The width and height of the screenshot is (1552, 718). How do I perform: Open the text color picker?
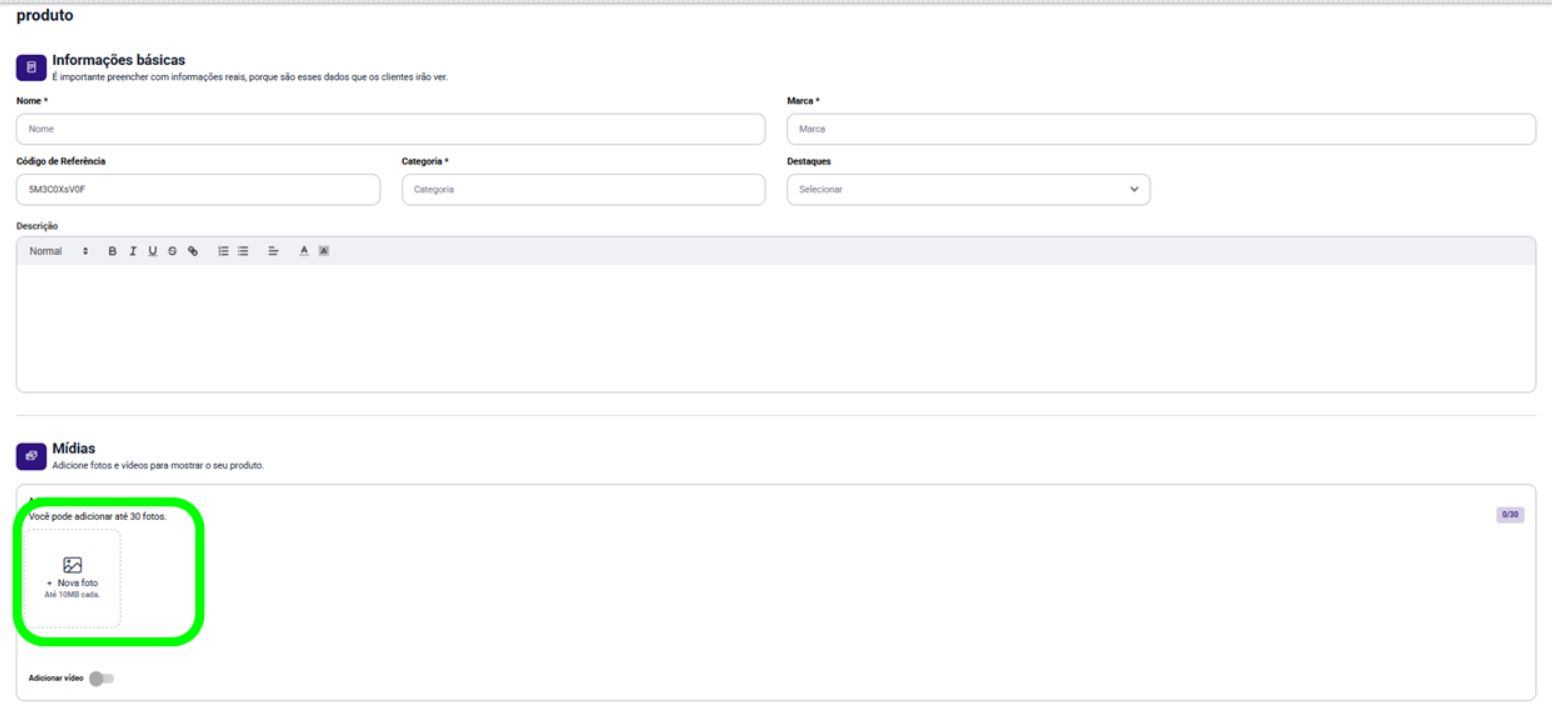click(304, 251)
